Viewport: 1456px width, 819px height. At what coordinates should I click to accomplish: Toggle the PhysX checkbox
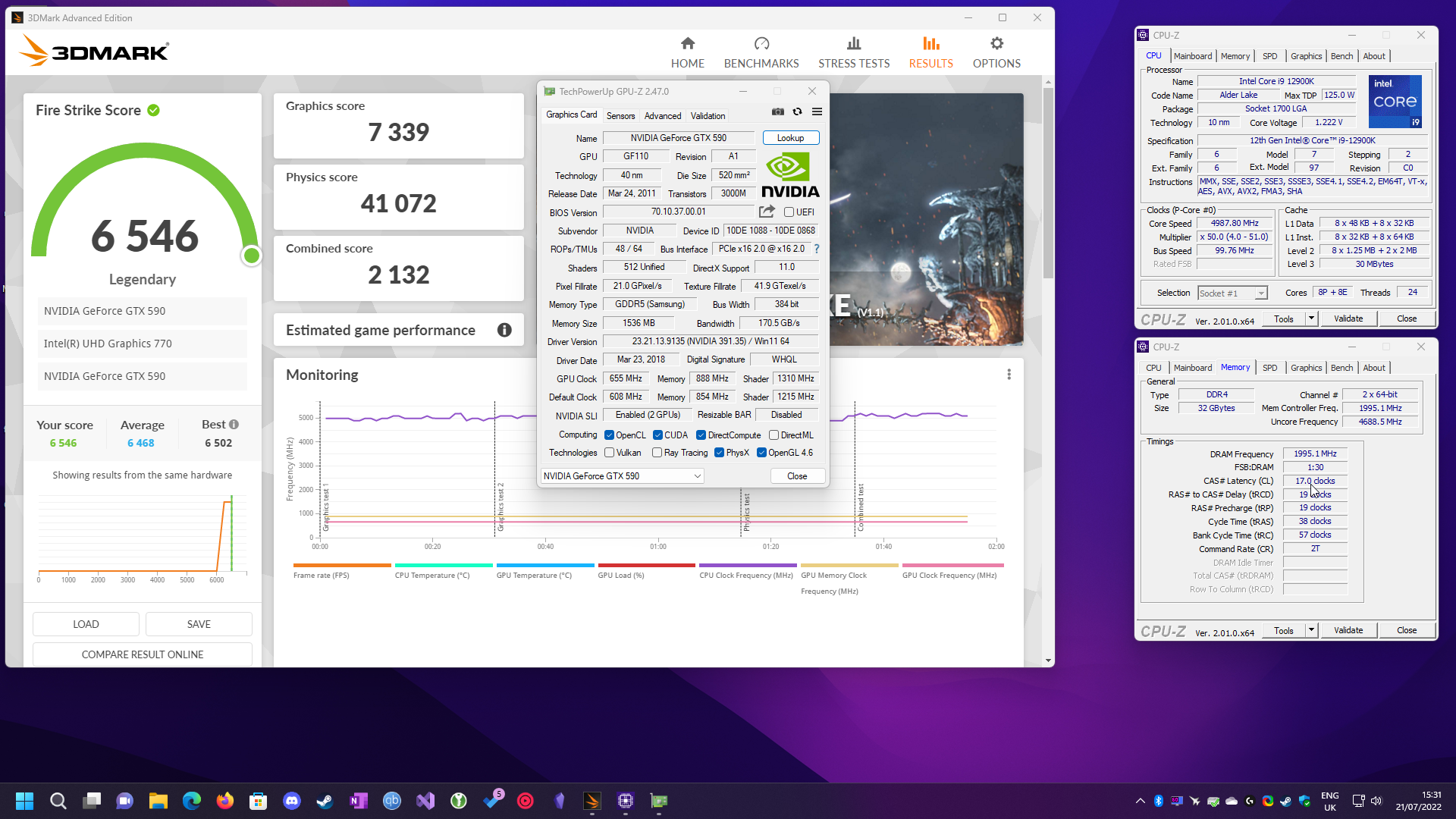coord(719,453)
